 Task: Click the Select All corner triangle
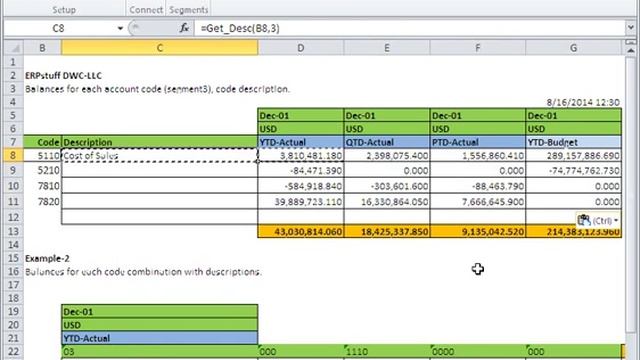coord(13,48)
